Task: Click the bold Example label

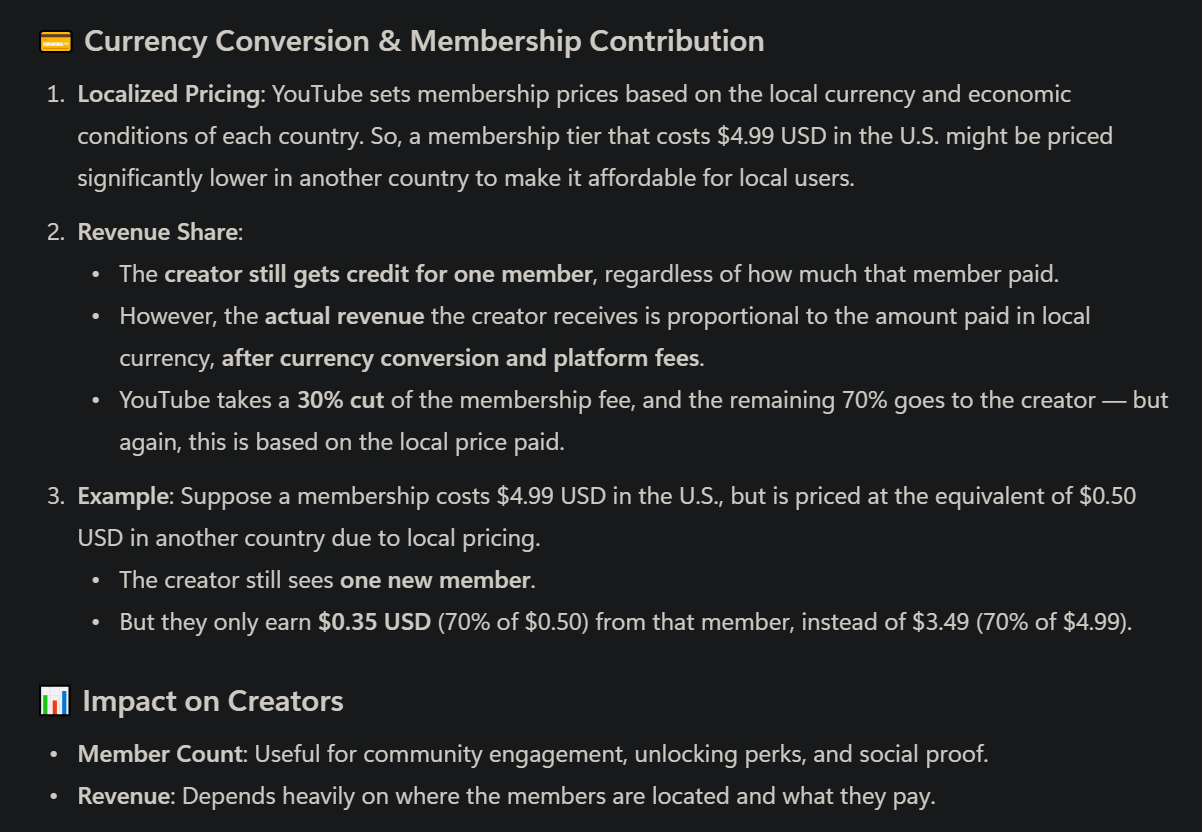Action: point(123,496)
